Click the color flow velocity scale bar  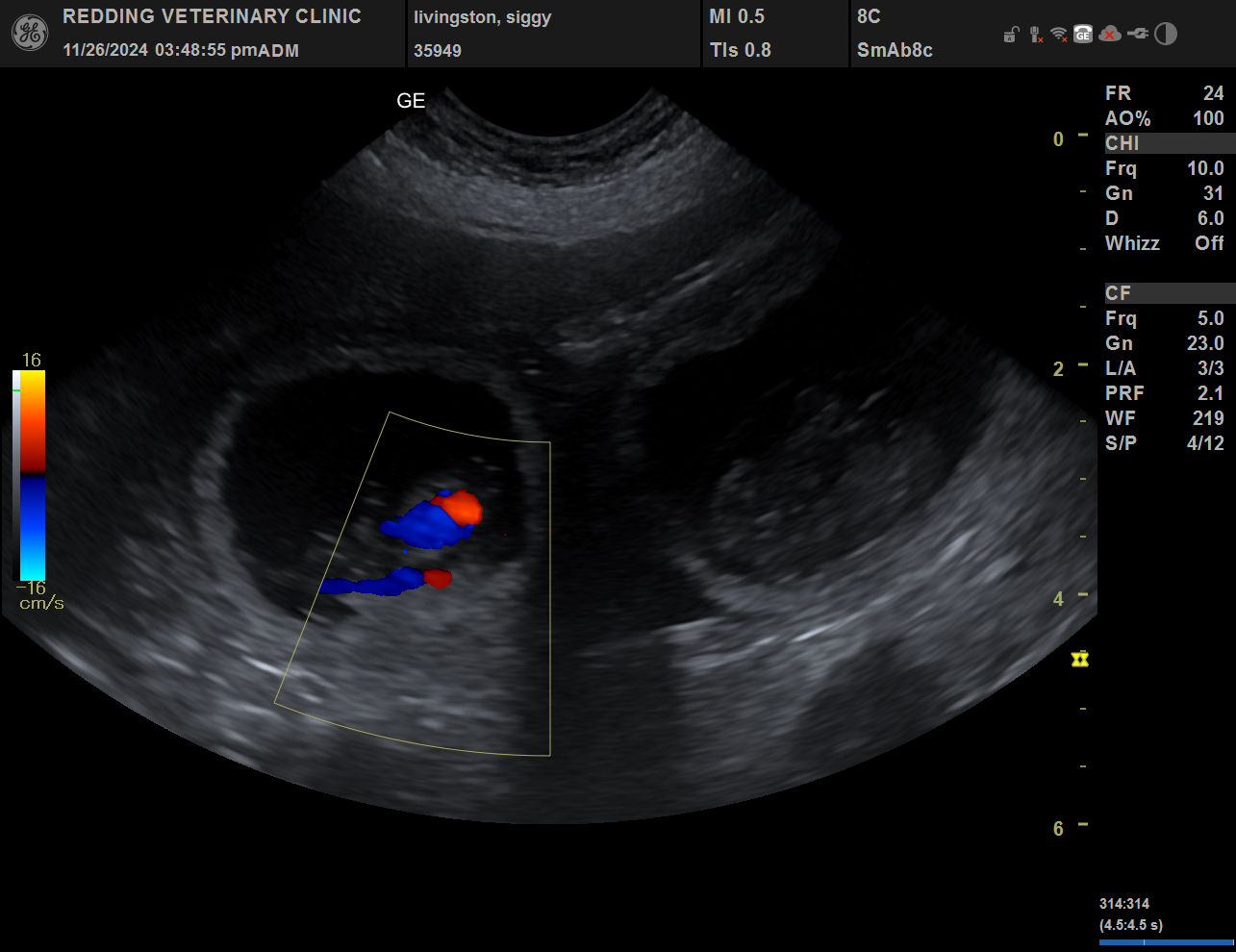[33, 476]
